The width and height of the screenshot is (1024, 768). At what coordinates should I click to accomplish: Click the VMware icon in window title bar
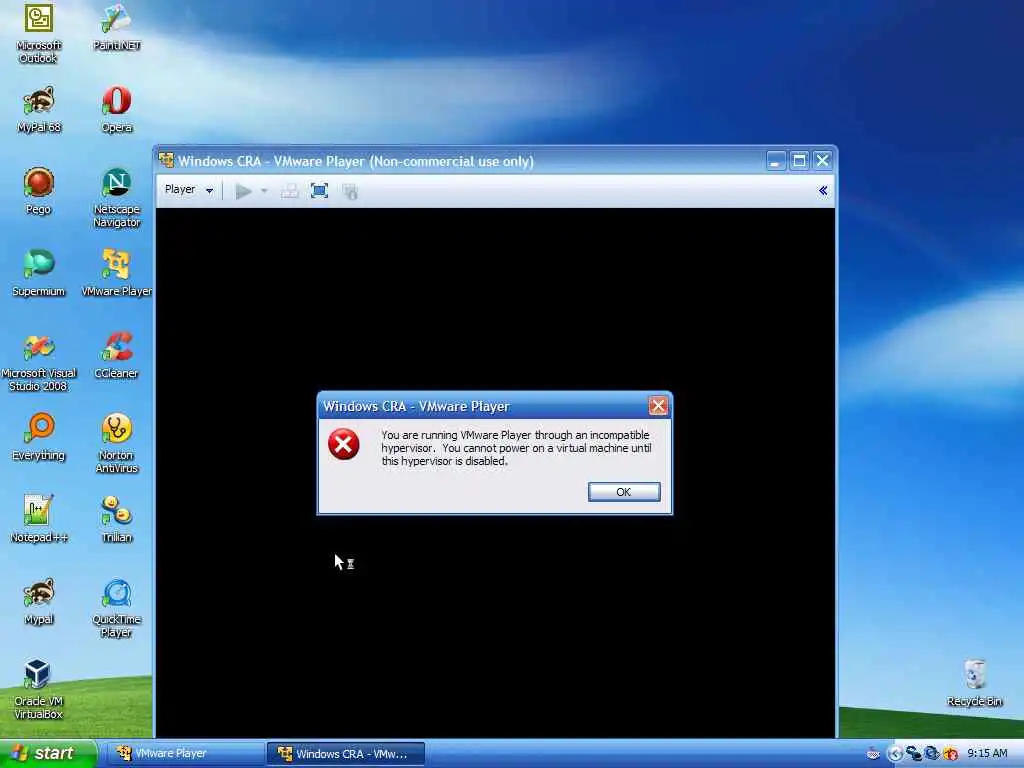(167, 160)
